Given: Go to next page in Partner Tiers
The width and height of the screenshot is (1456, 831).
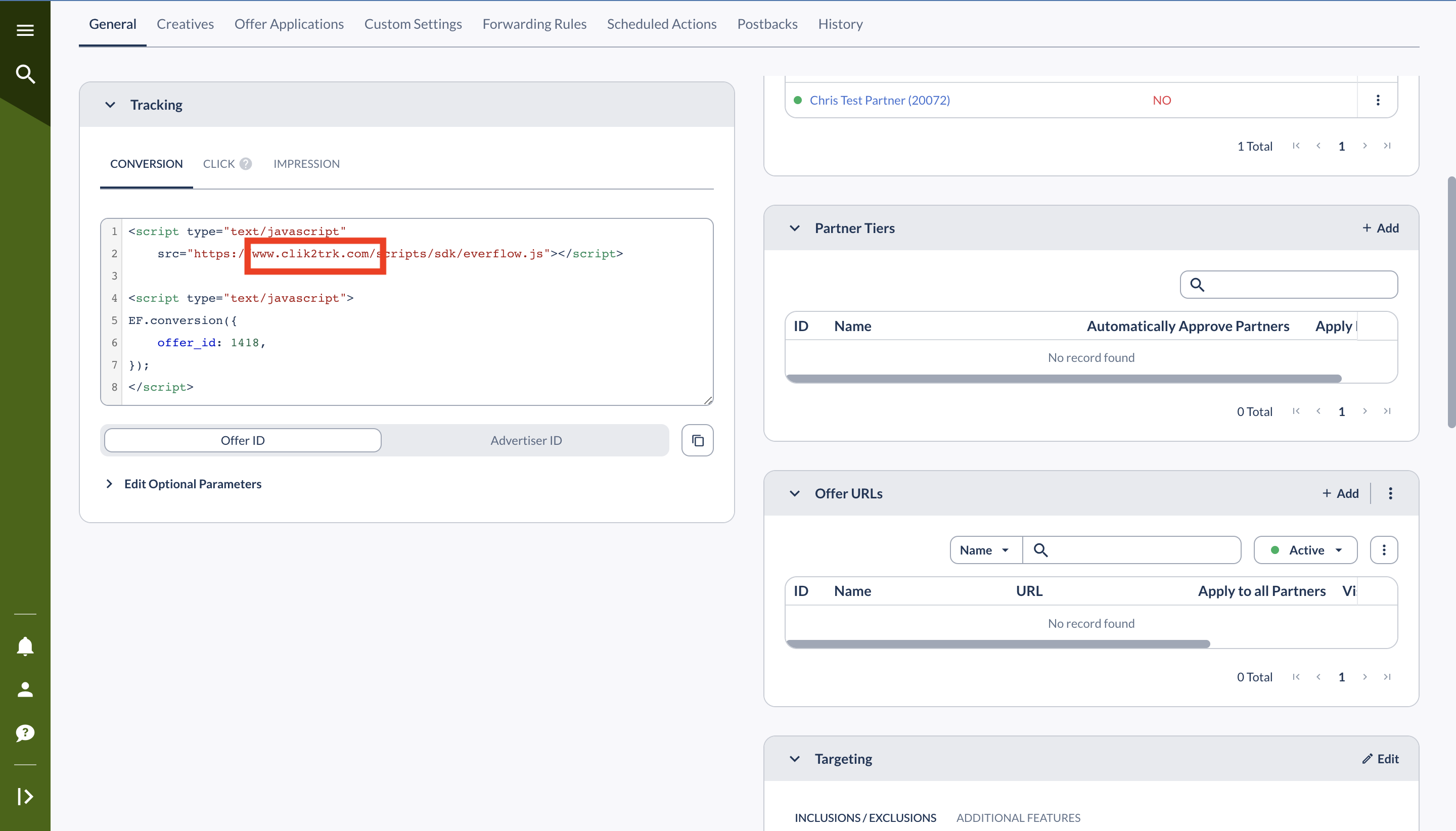Looking at the screenshot, I should (1364, 411).
